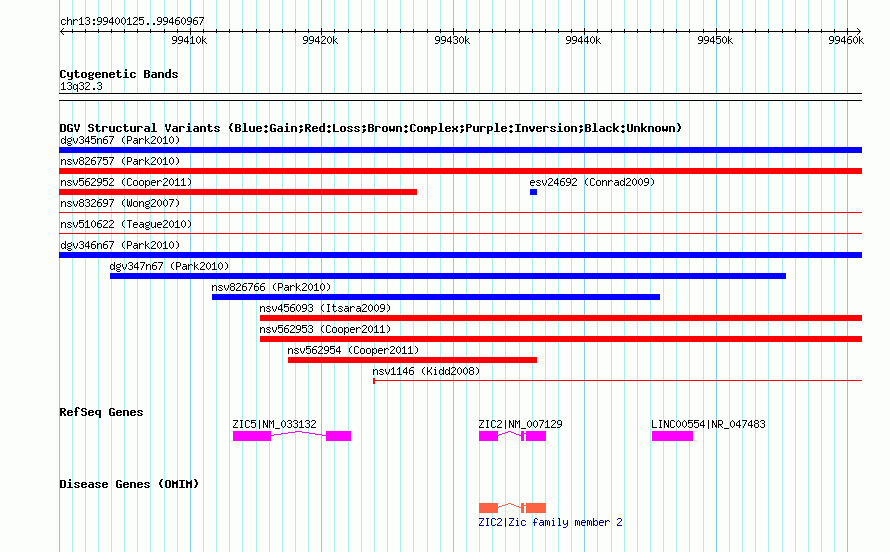Select the nsv562954 (Cooper2011) red bar
This screenshot has width=890, height=552.
(x=412, y=360)
